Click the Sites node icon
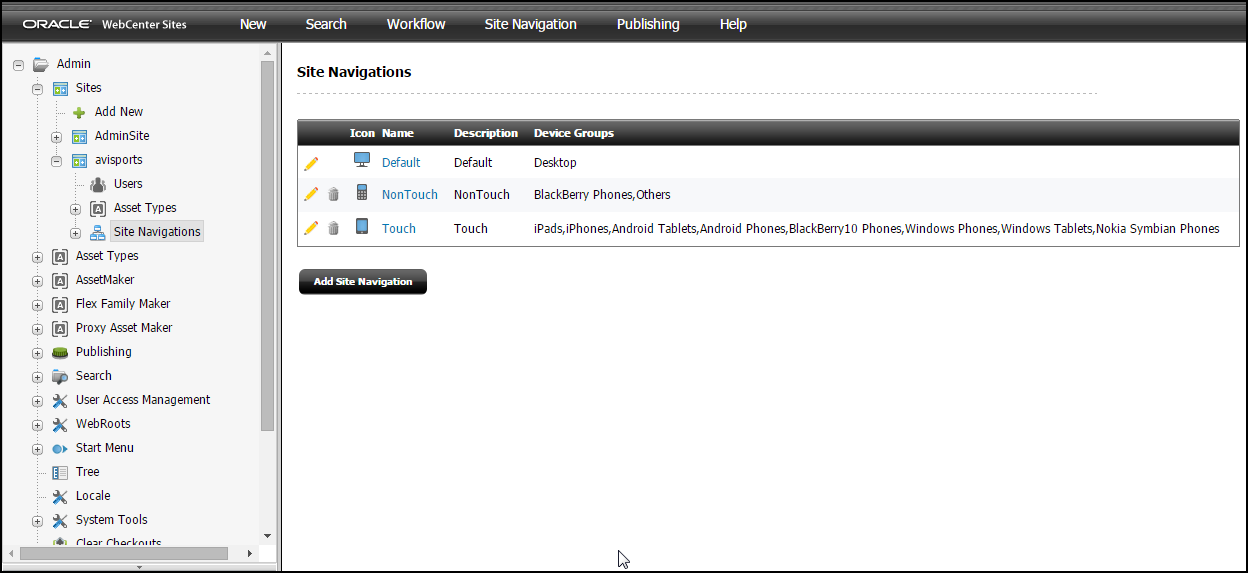 [60, 88]
